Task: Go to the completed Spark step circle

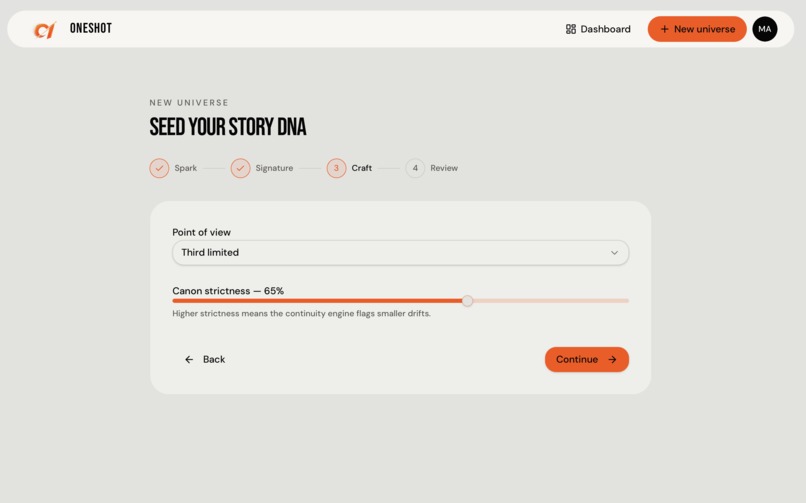Action: (159, 168)
